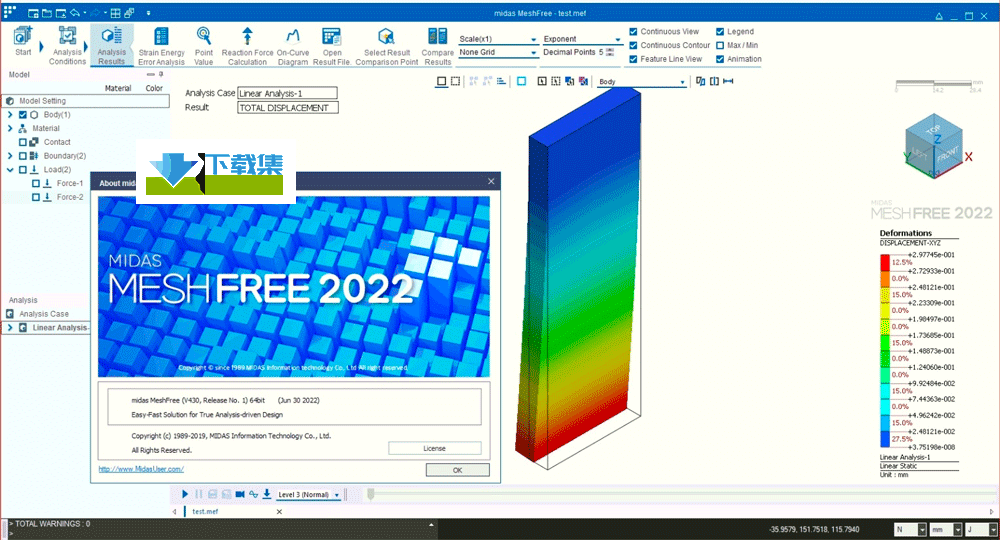Toggle Legend checkbox
Image resolution: width=1000 pixels, height=540 pixels.
720,31
